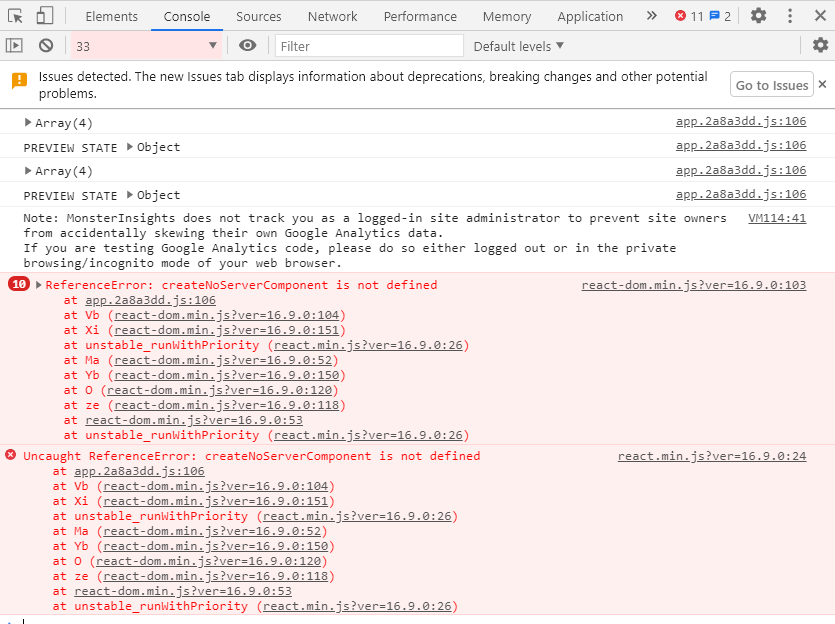Expand the first Array(4) log entry
835x624 pixels.
point(28,122)
